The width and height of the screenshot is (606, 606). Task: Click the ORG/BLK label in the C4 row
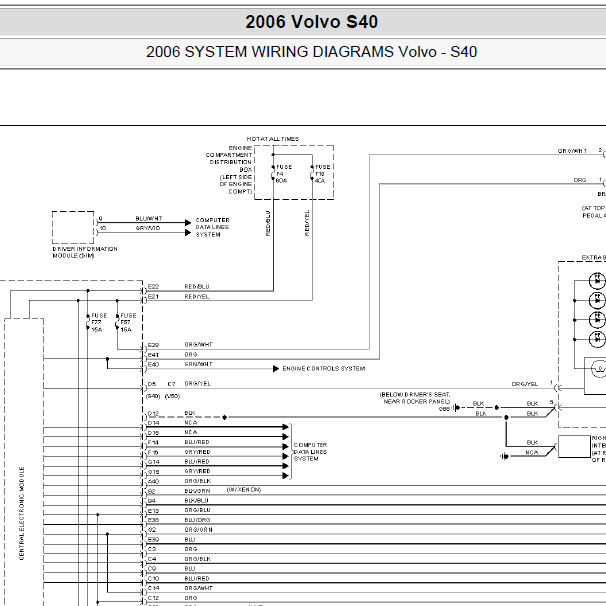point(197,559)
